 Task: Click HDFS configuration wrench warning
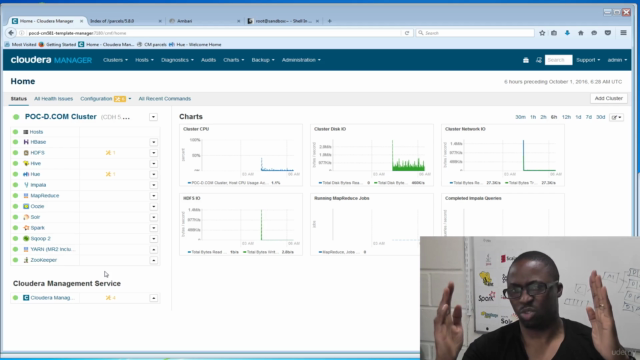pos(110,153)
